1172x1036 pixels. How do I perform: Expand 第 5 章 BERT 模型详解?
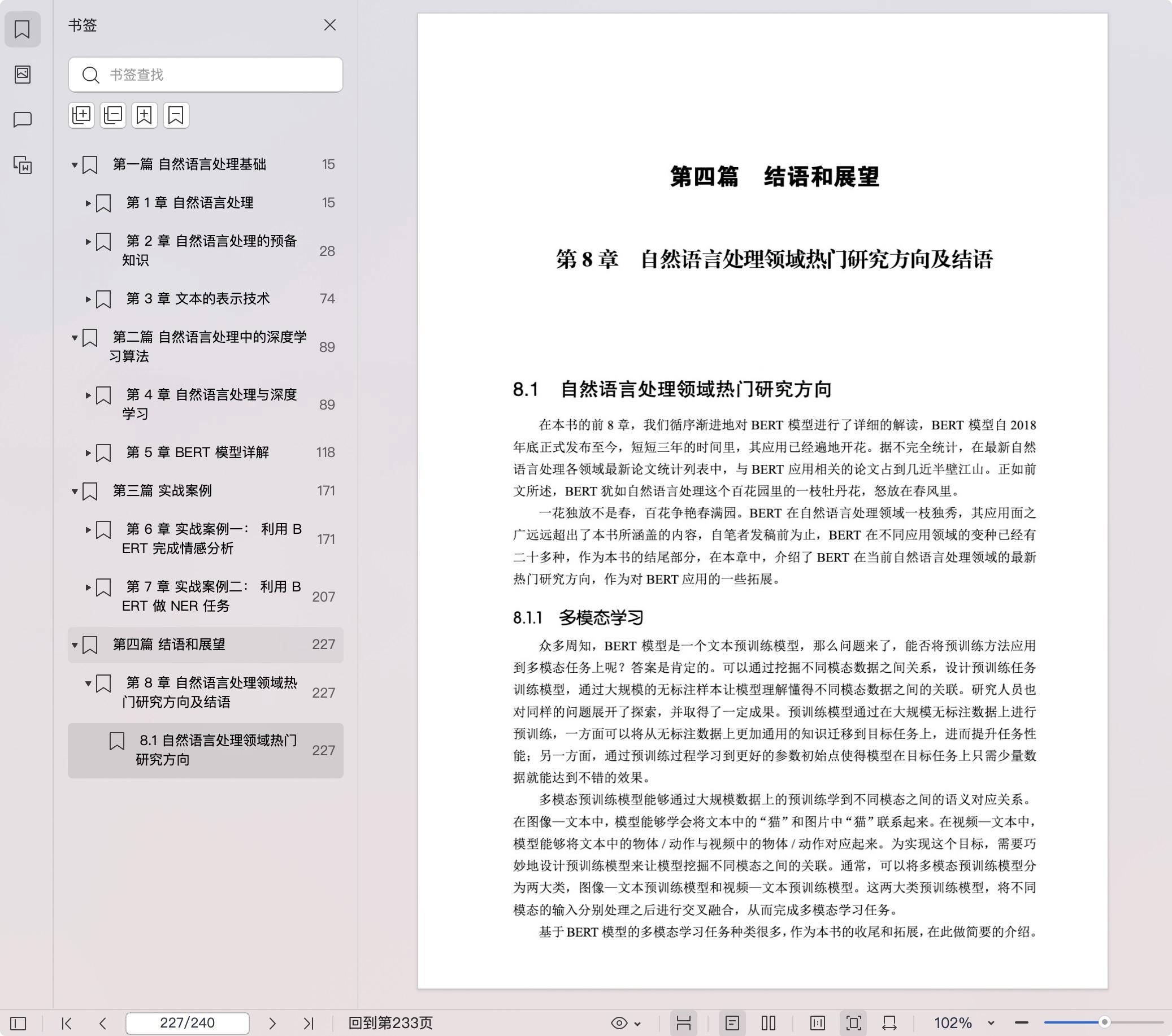[x=88, y=453]
